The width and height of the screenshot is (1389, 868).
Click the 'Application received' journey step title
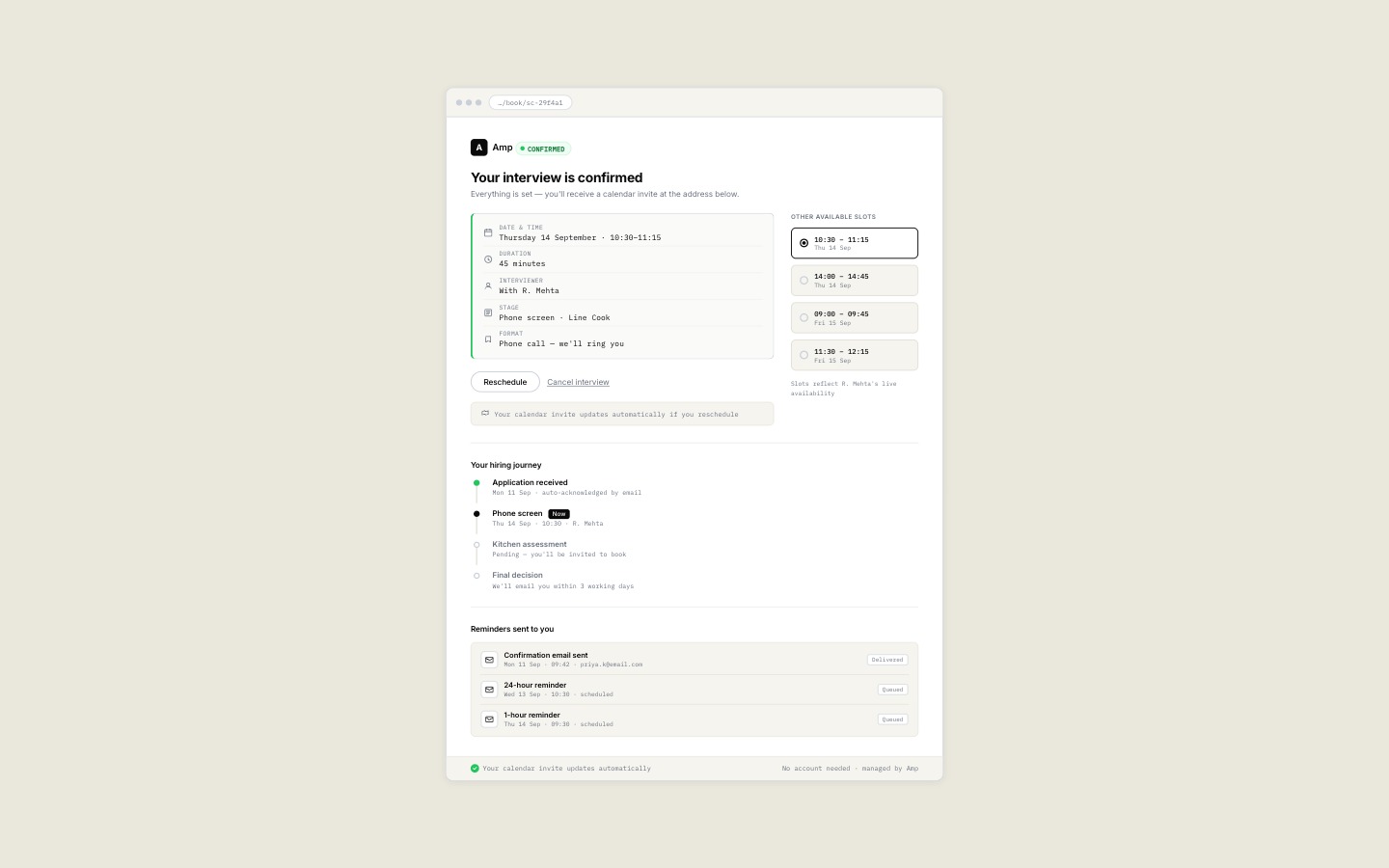[x=531, y=482]
